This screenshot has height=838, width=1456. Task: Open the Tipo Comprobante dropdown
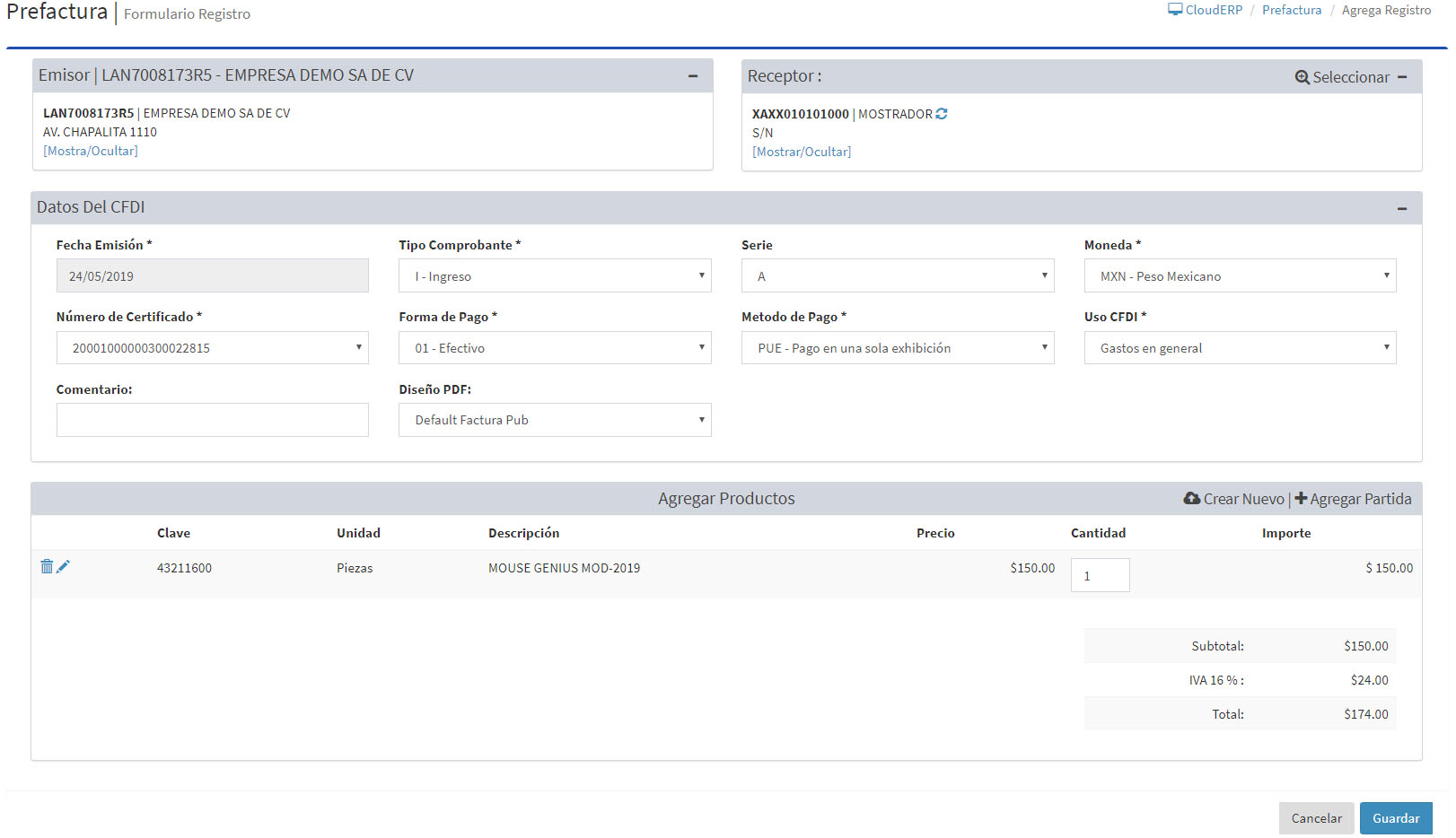(555, 275)
